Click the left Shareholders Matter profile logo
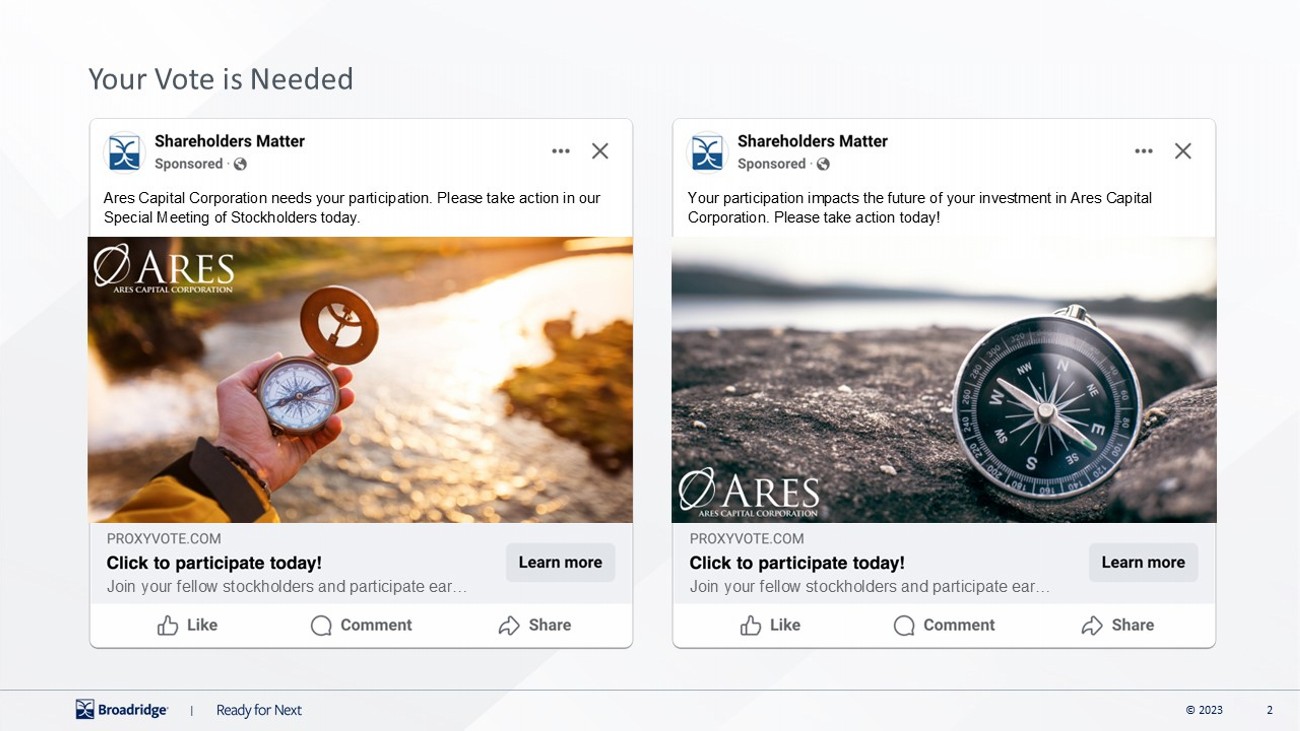Image resolution: width=1300 pixels, height=731 pixels. tap(125, 153)
